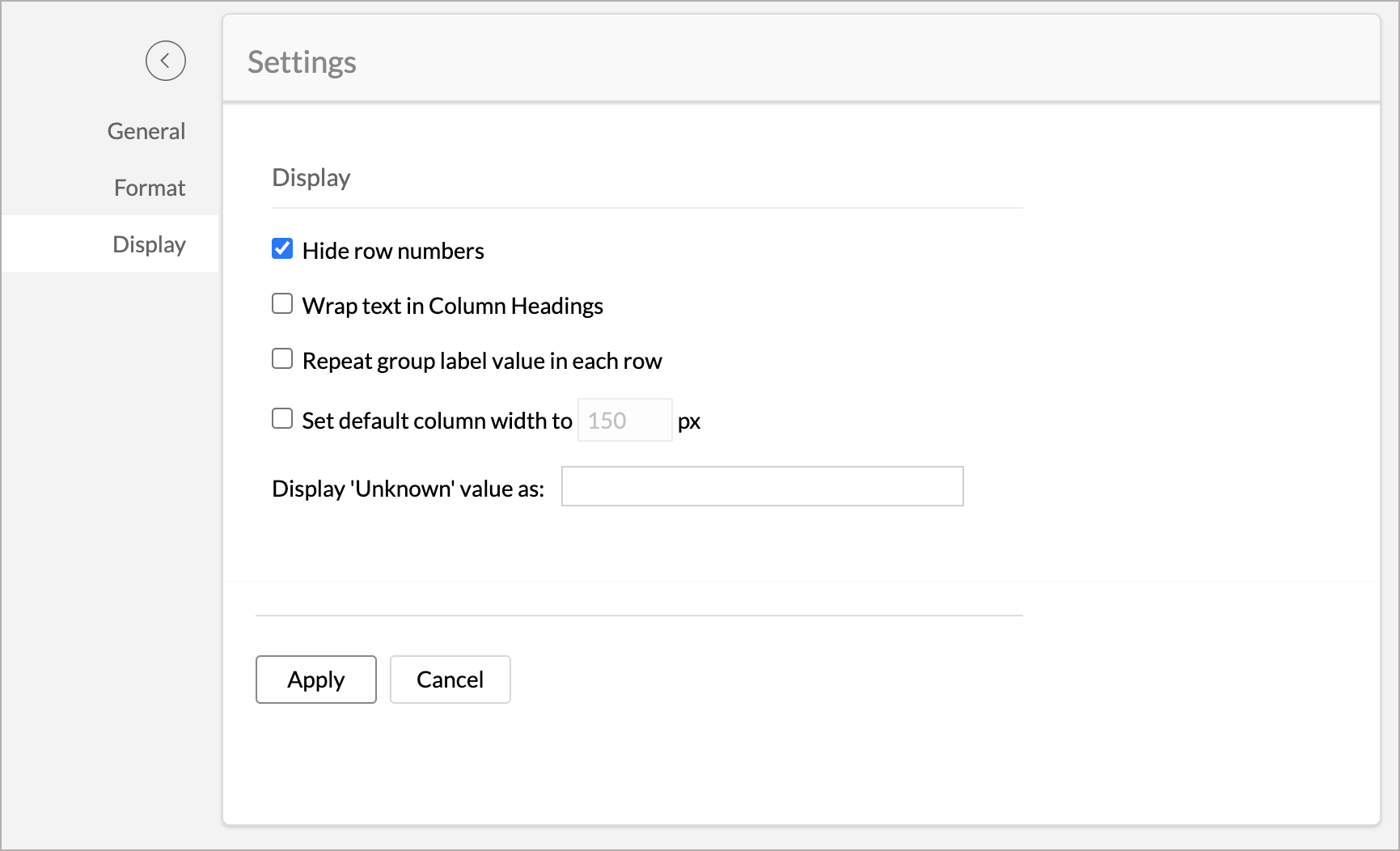Click the 'Wrap text in Column Headings' label
Viewport: 1400px width, 851px height.
(452, 306)
